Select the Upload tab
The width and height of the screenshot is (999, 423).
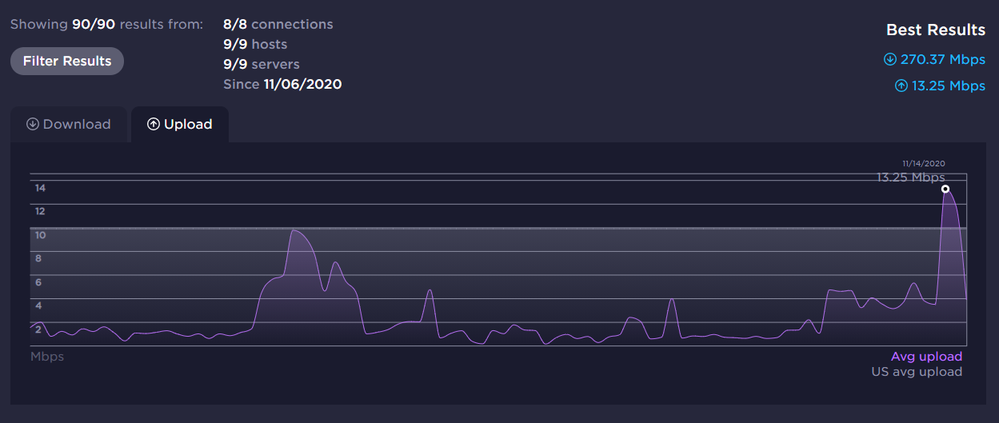tap(180, 124)
